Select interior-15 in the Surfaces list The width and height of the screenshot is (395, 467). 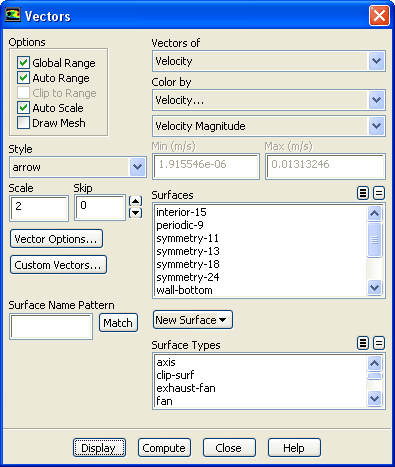[260, 212]
